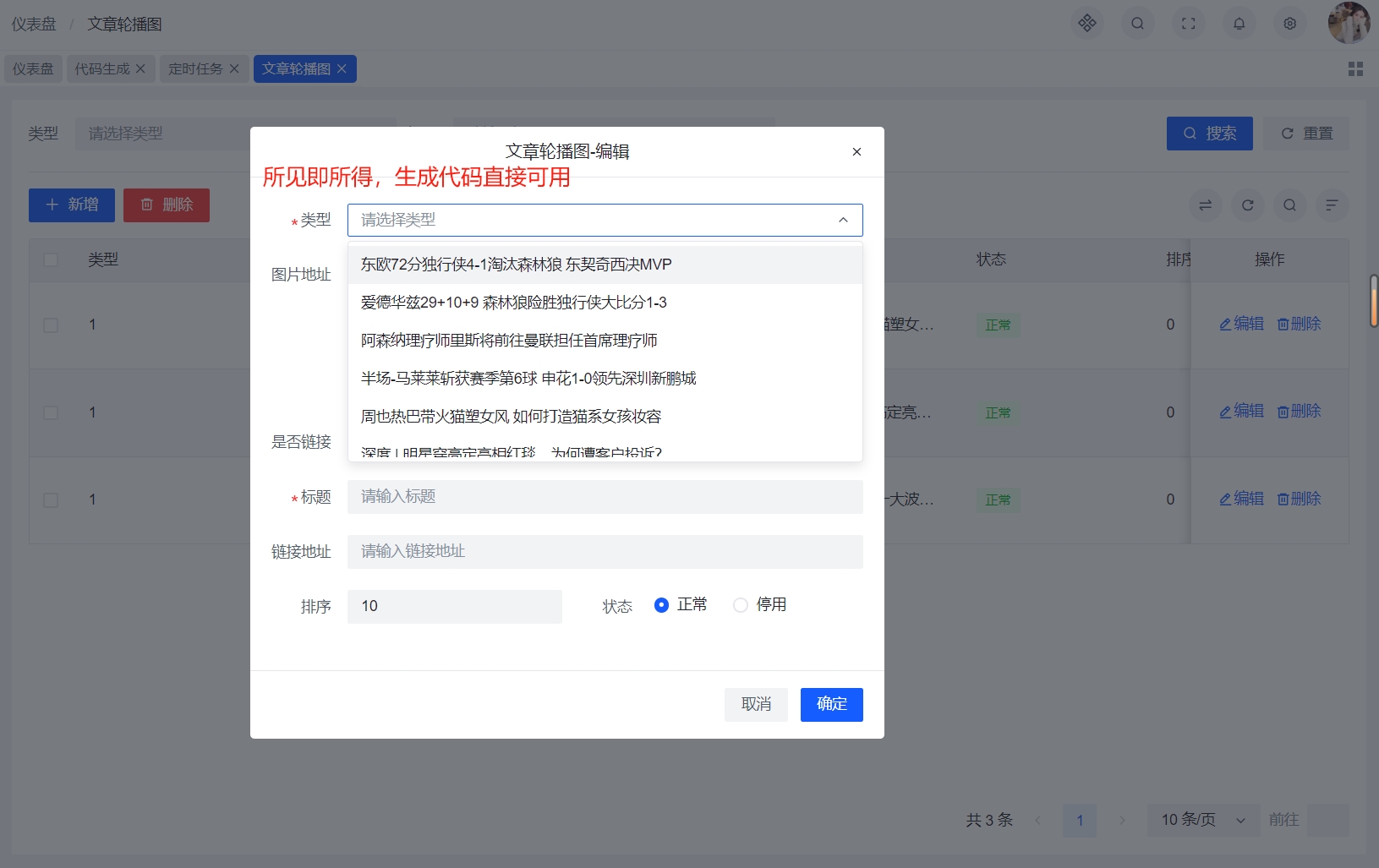The height and width of the screenshot is (868, 1379).
Task: Open the settings gear icon in header
Action: point(1289,24)
